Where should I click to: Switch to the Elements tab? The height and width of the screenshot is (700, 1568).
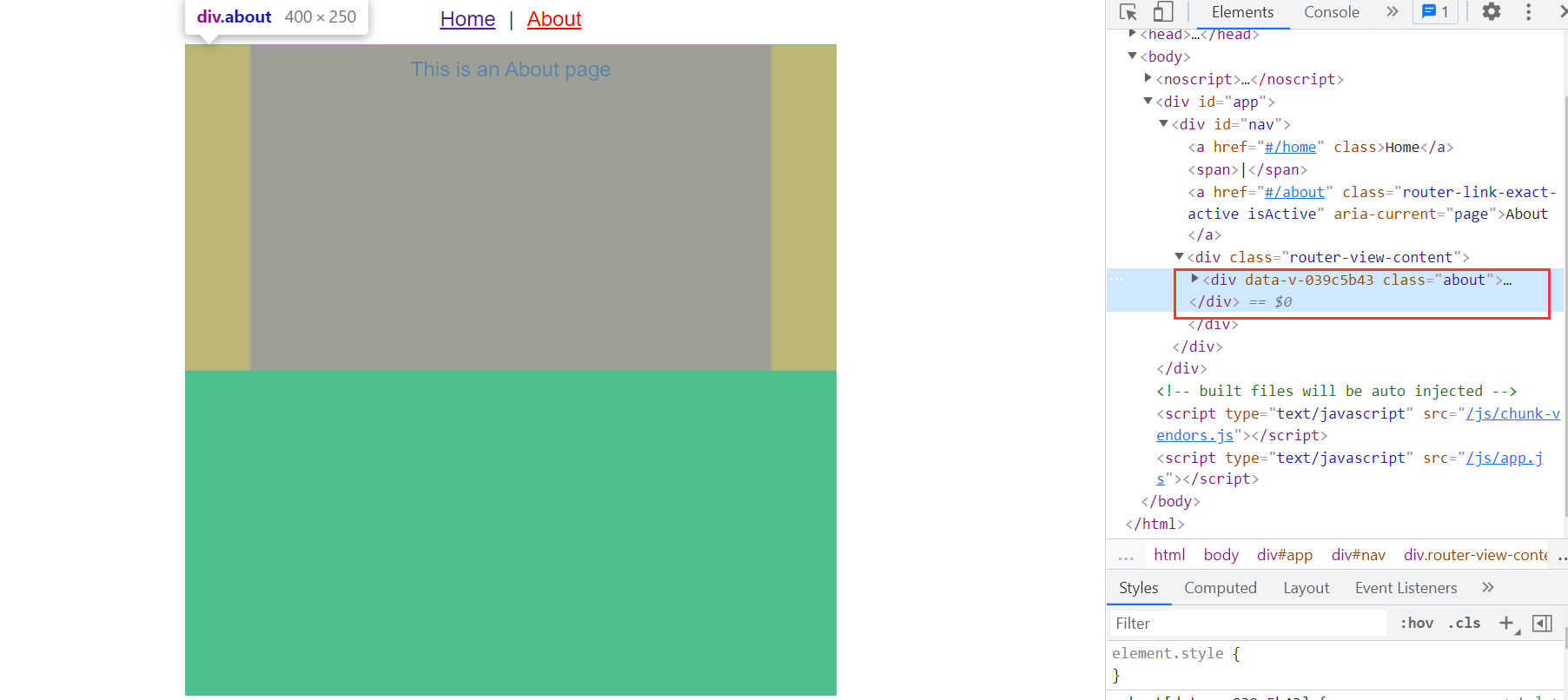click(1242, 12)
